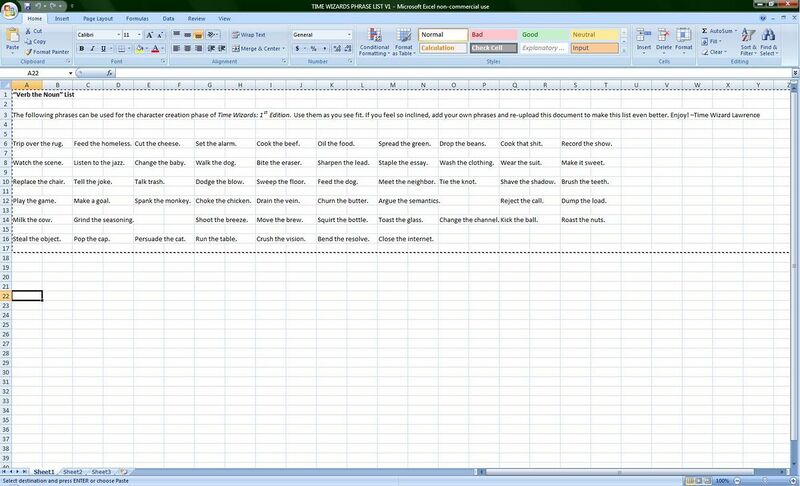
Task: Open the Formulas ribbon tab
Action: [137, 18]
